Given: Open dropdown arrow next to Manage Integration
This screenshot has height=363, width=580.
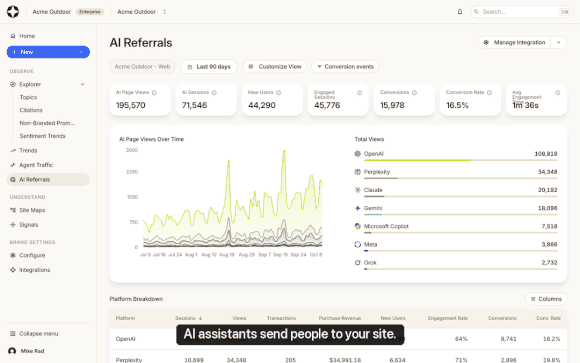Looking at the screenshot, I should click(559, 43).
